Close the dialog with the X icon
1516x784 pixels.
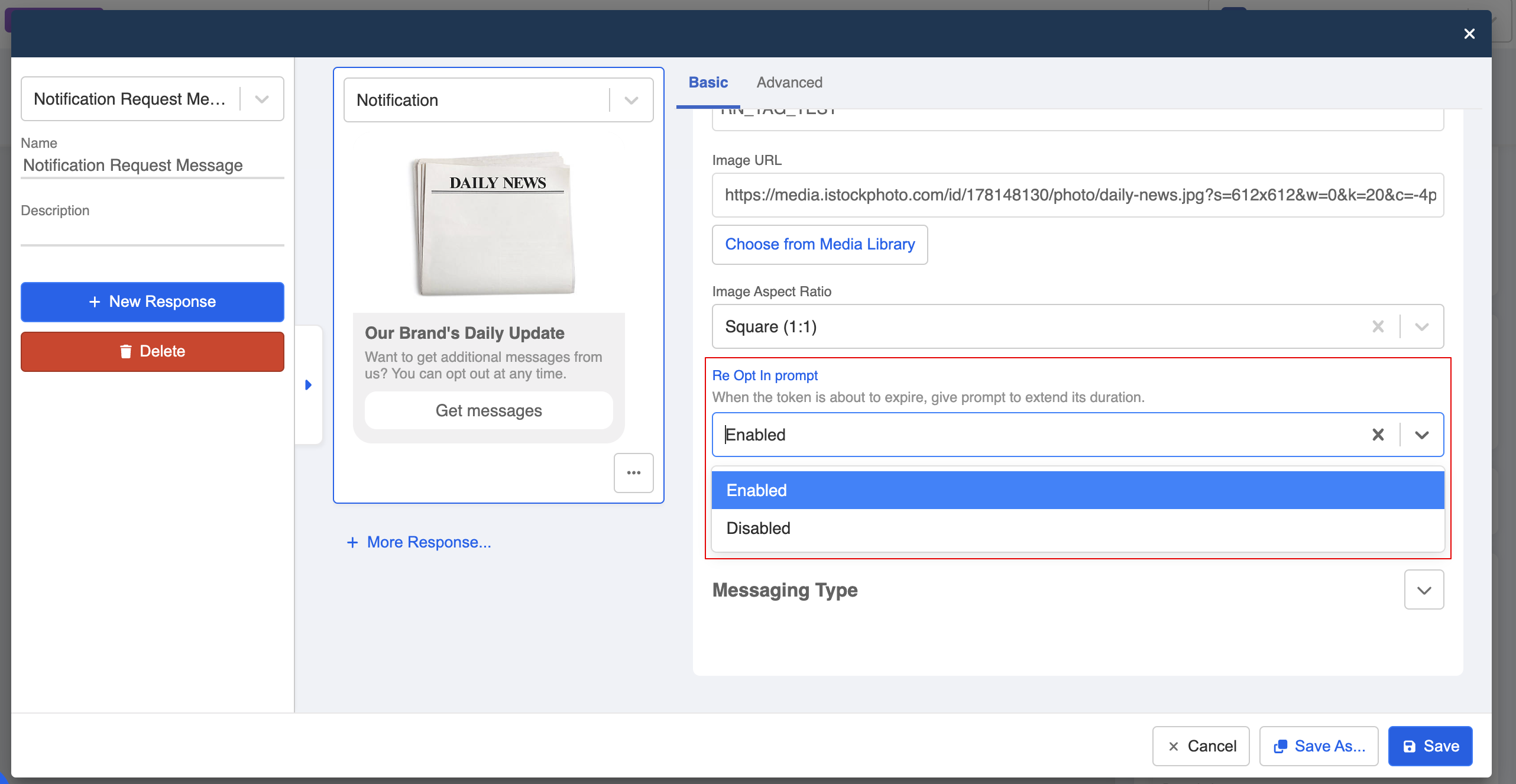point(1469,34)
